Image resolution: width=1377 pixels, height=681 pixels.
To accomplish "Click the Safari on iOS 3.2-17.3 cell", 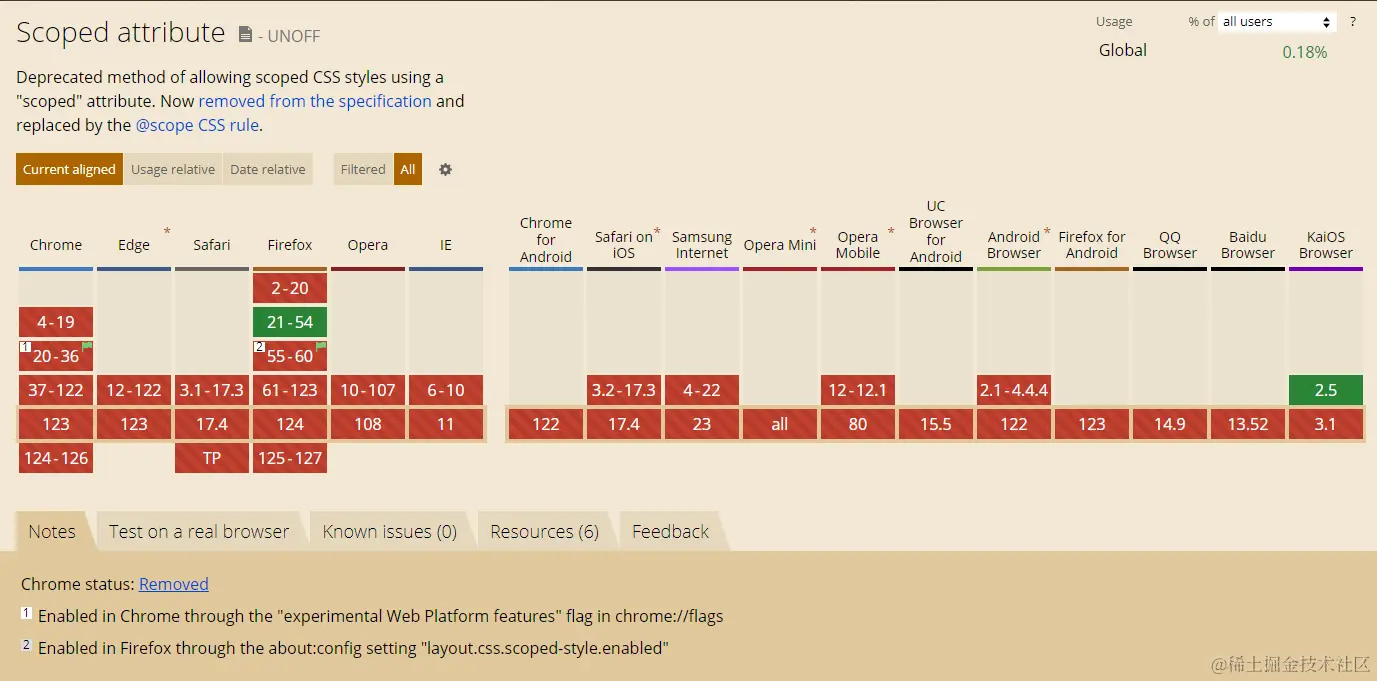I will [x=624, y=390].
